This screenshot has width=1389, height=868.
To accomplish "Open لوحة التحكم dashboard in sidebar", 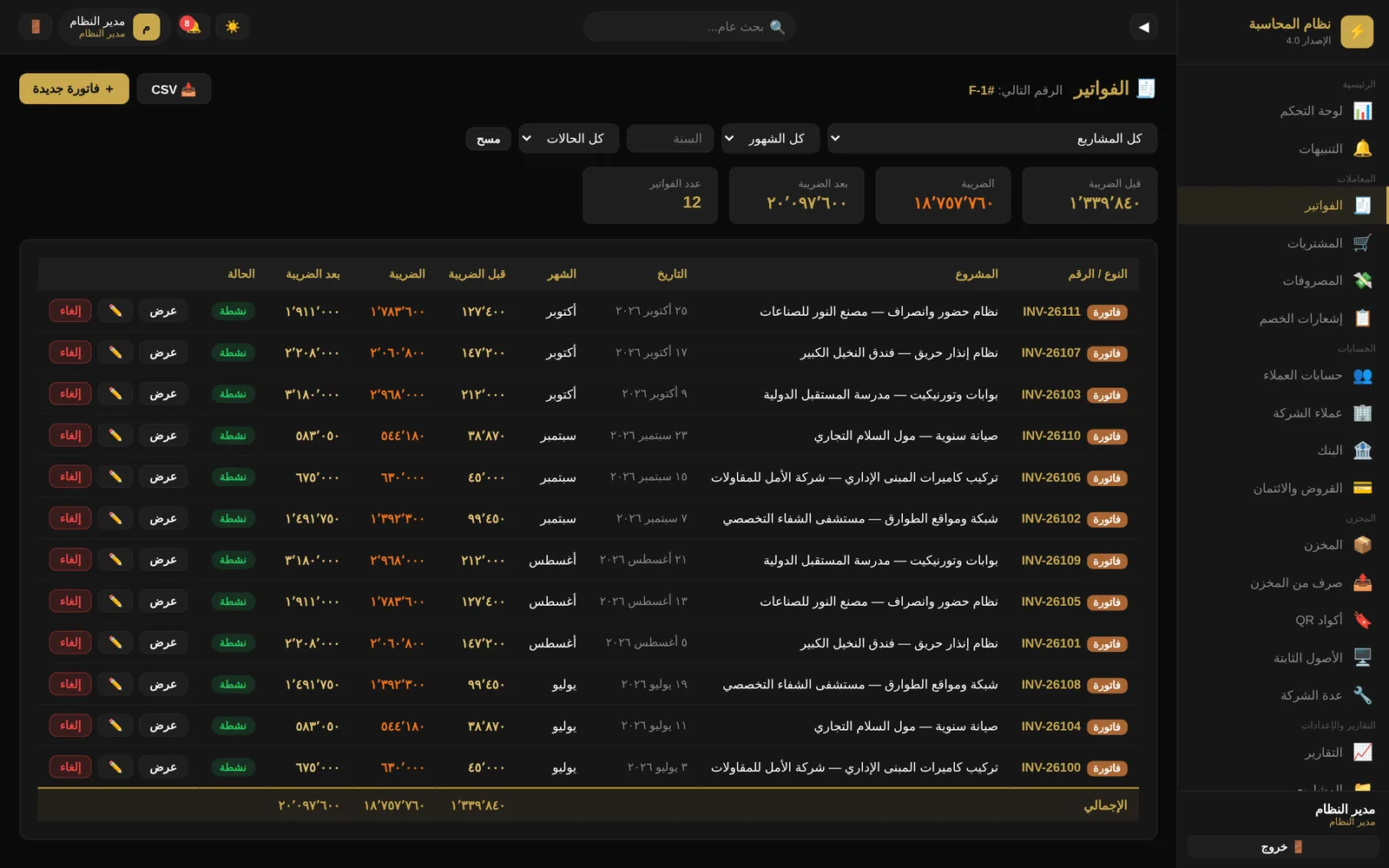I will (x=1283, y=111).
